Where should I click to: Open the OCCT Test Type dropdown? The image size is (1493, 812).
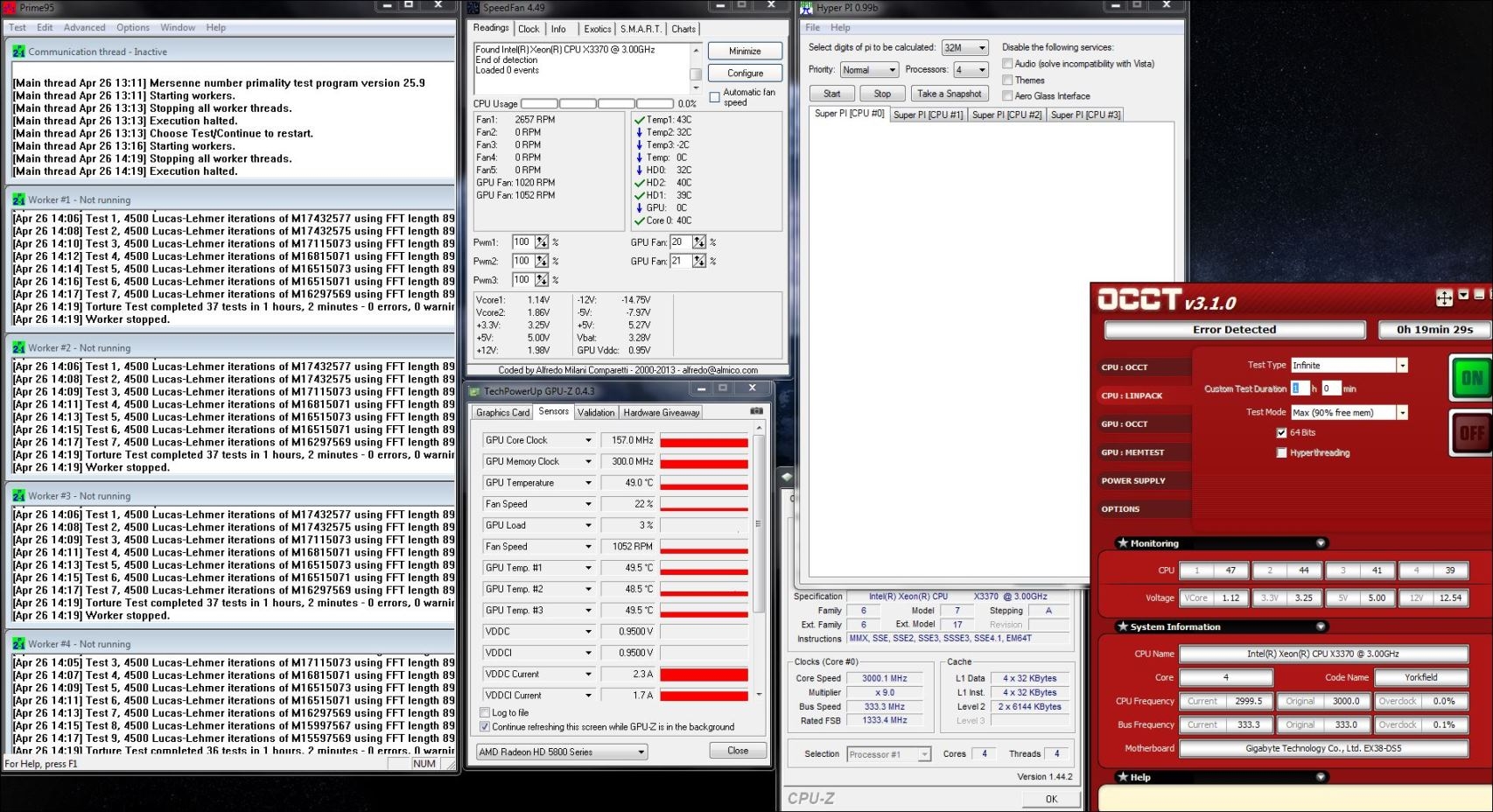pyautogui.click(x=1402, y=365)
